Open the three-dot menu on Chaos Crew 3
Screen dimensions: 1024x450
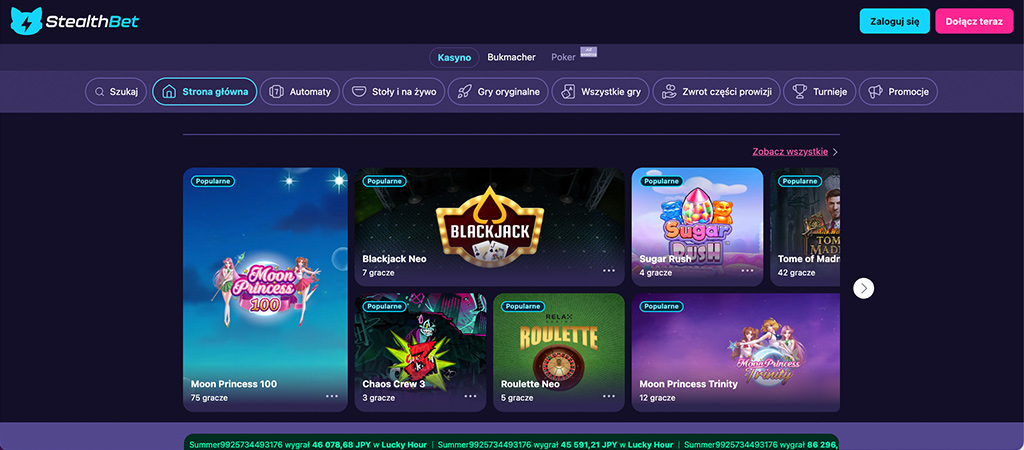(x=470, y=396)
